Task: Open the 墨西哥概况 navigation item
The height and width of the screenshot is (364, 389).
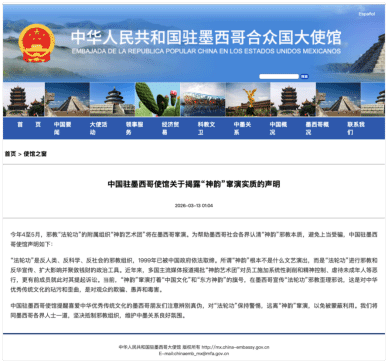Action: 317,128
